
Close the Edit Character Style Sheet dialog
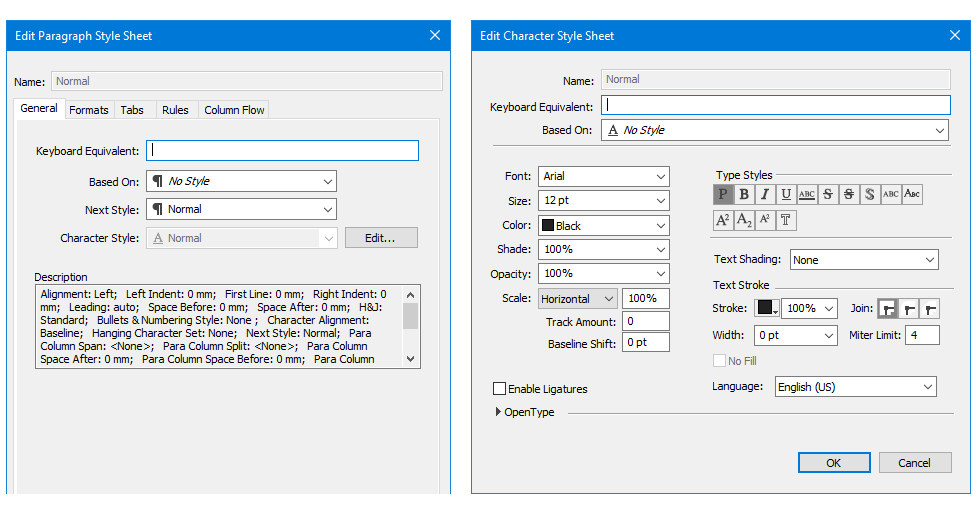coord(955,35)
